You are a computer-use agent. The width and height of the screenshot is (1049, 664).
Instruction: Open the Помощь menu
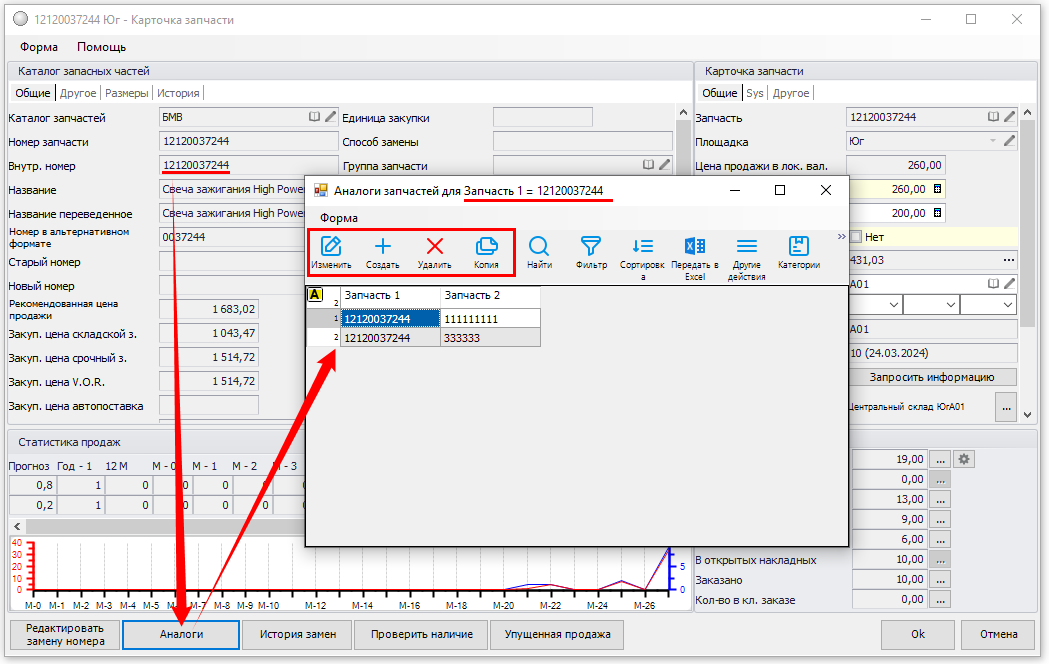(101, 47)
